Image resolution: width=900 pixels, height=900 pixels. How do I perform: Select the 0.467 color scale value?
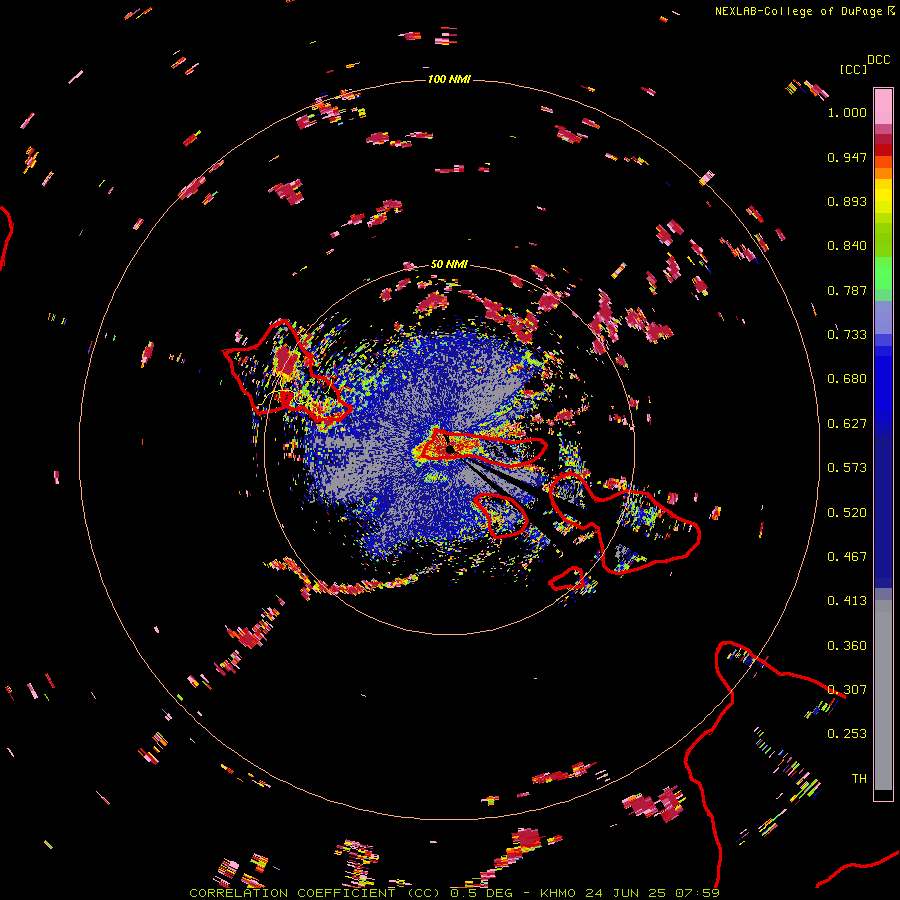pos(847,557)
